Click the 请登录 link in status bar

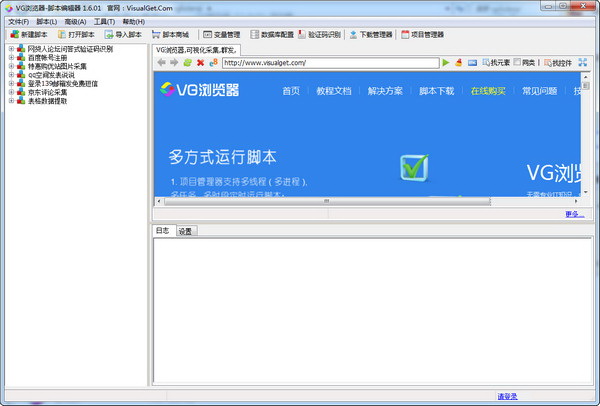[x=507, y=396]
